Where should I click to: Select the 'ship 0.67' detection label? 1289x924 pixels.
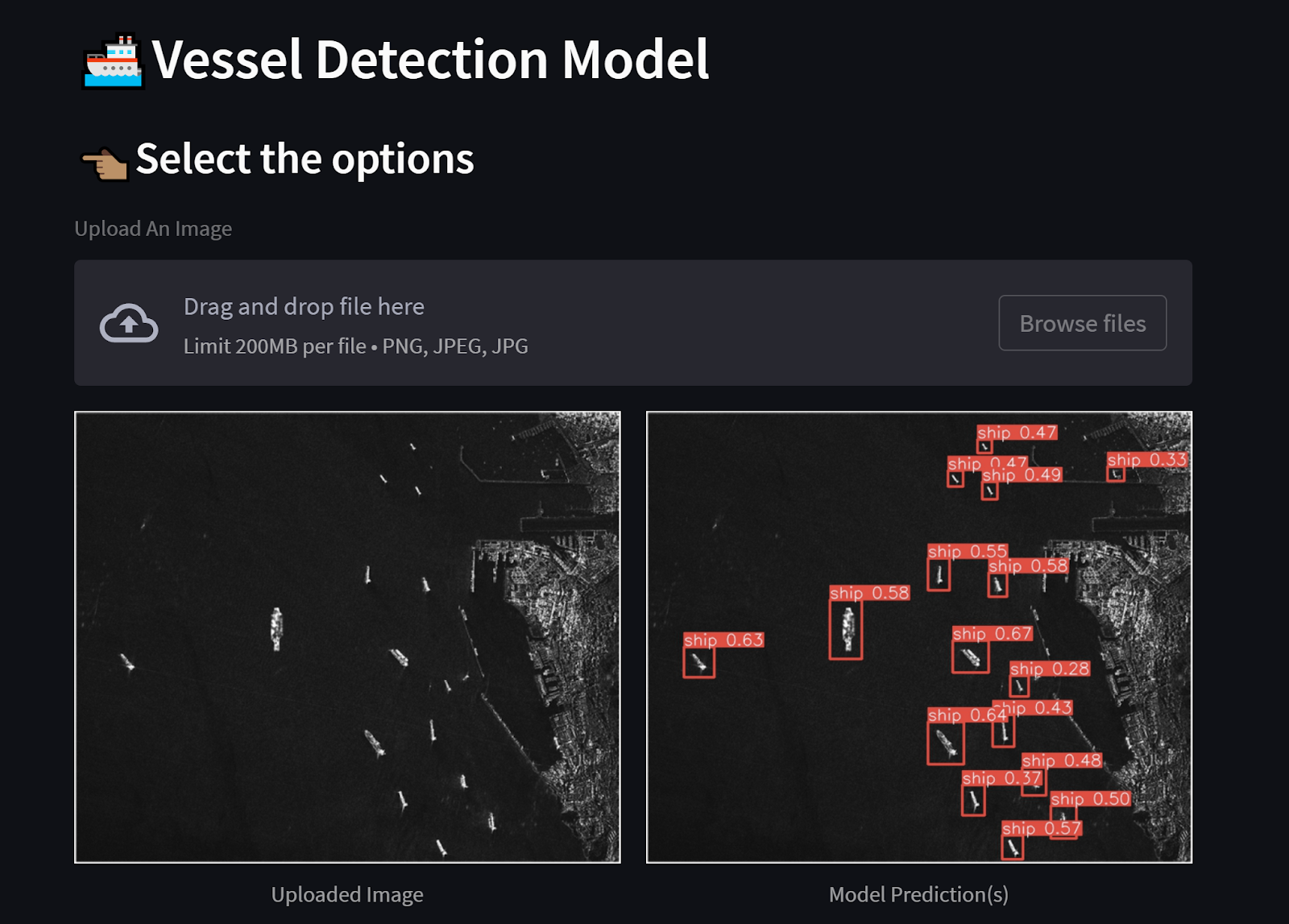tap(992, 634)
